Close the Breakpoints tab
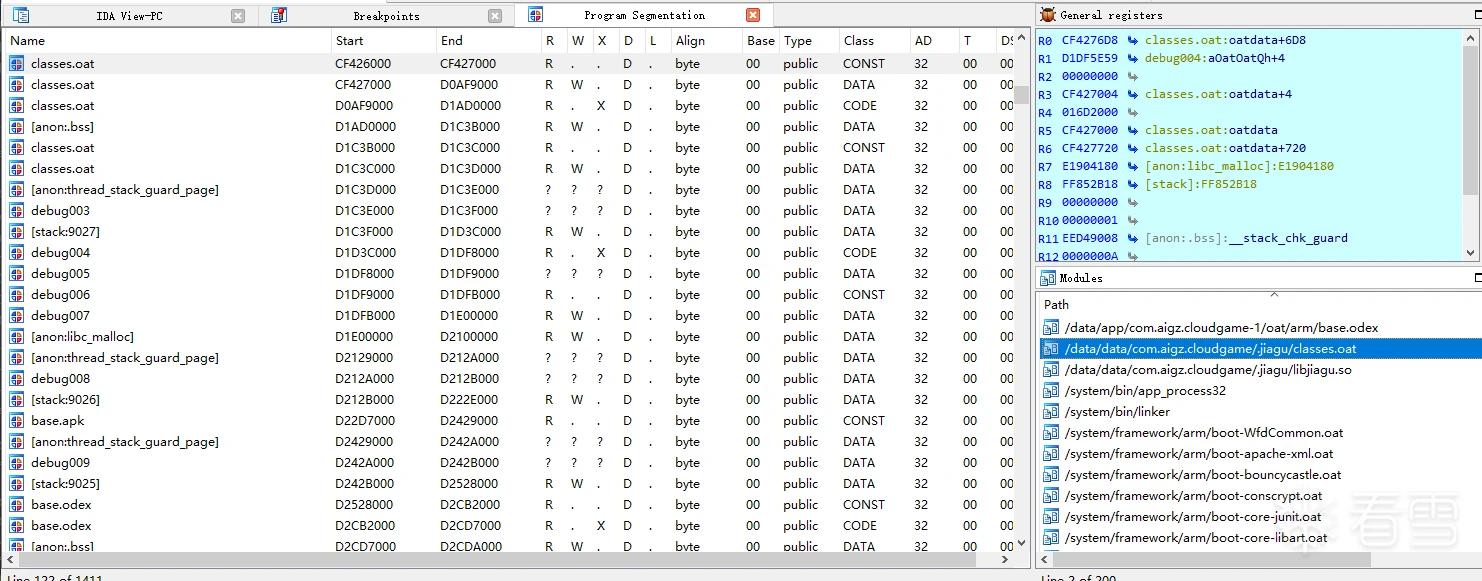This screenshot has height=581, width=1482. (495, 16)
